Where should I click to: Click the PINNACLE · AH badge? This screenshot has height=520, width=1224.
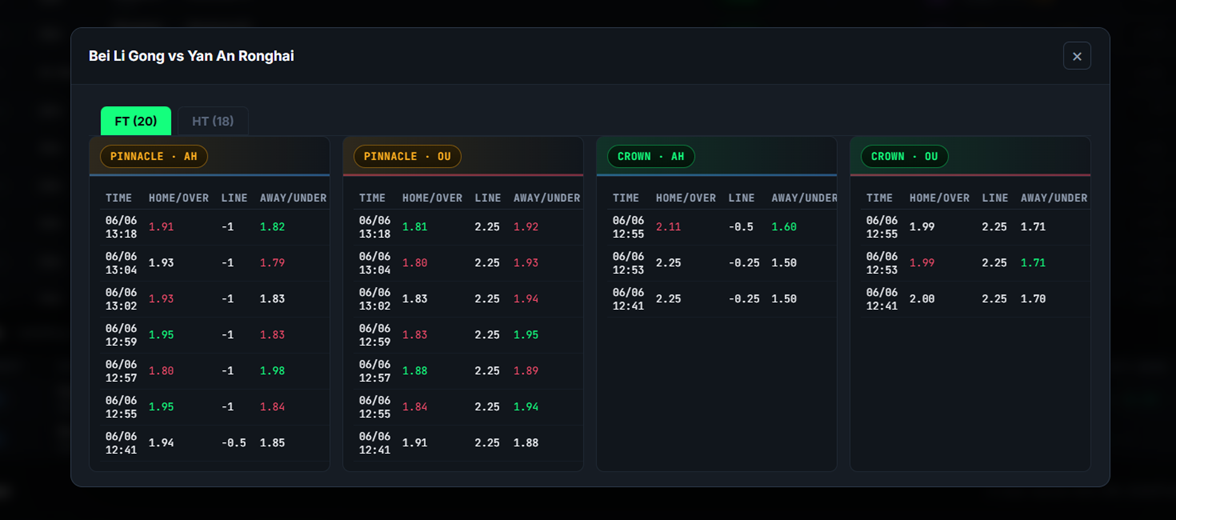point(154,156)
